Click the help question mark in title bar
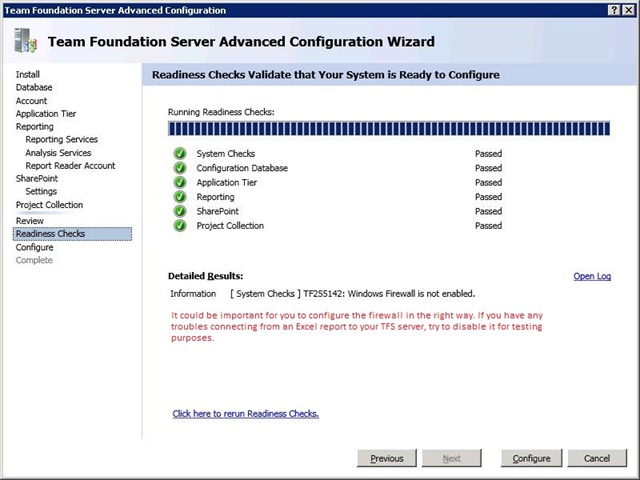The height and width of the screenshot is (480, 640). (x=614, y=10)
